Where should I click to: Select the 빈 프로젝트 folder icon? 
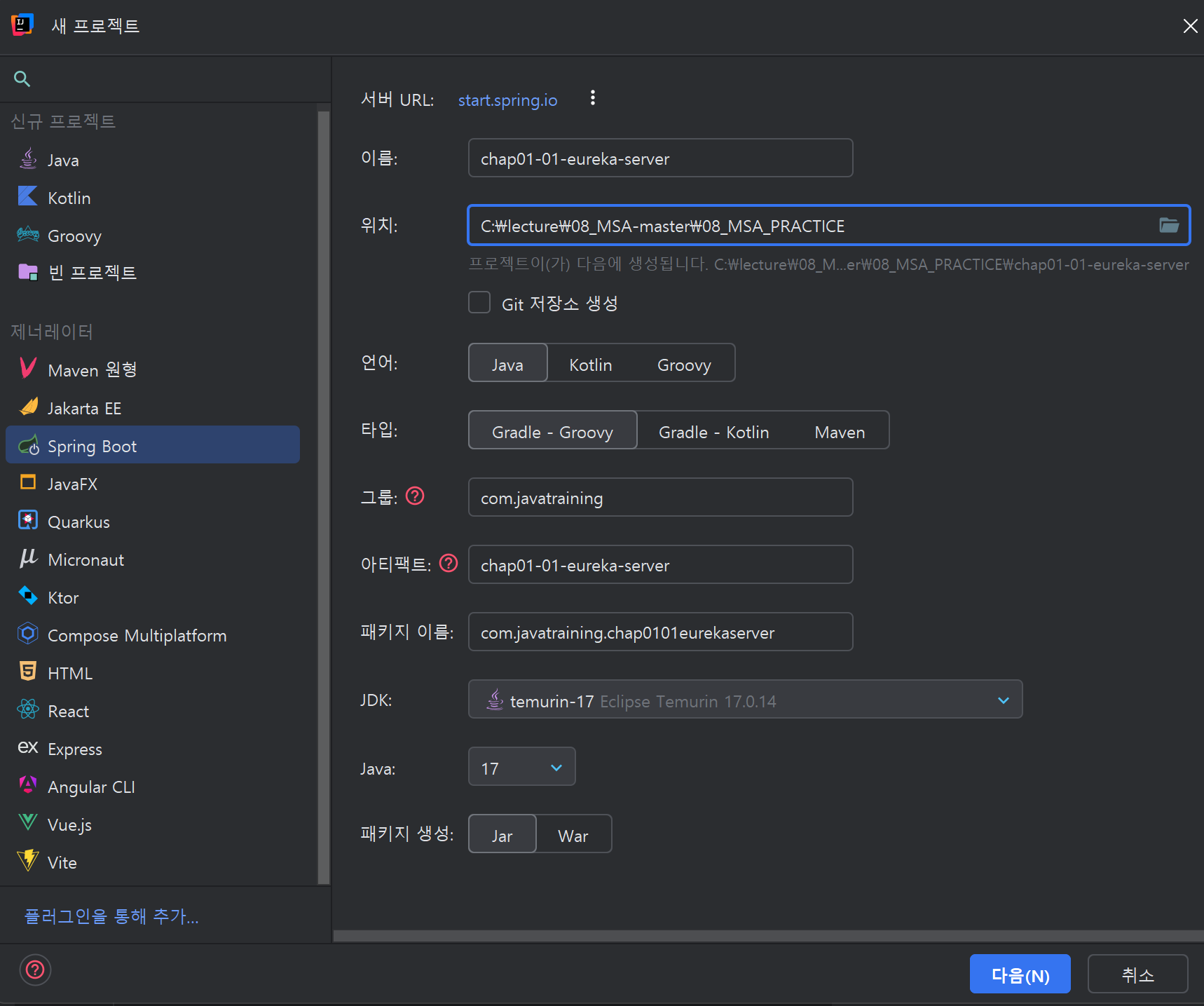(x=28, y=272)
